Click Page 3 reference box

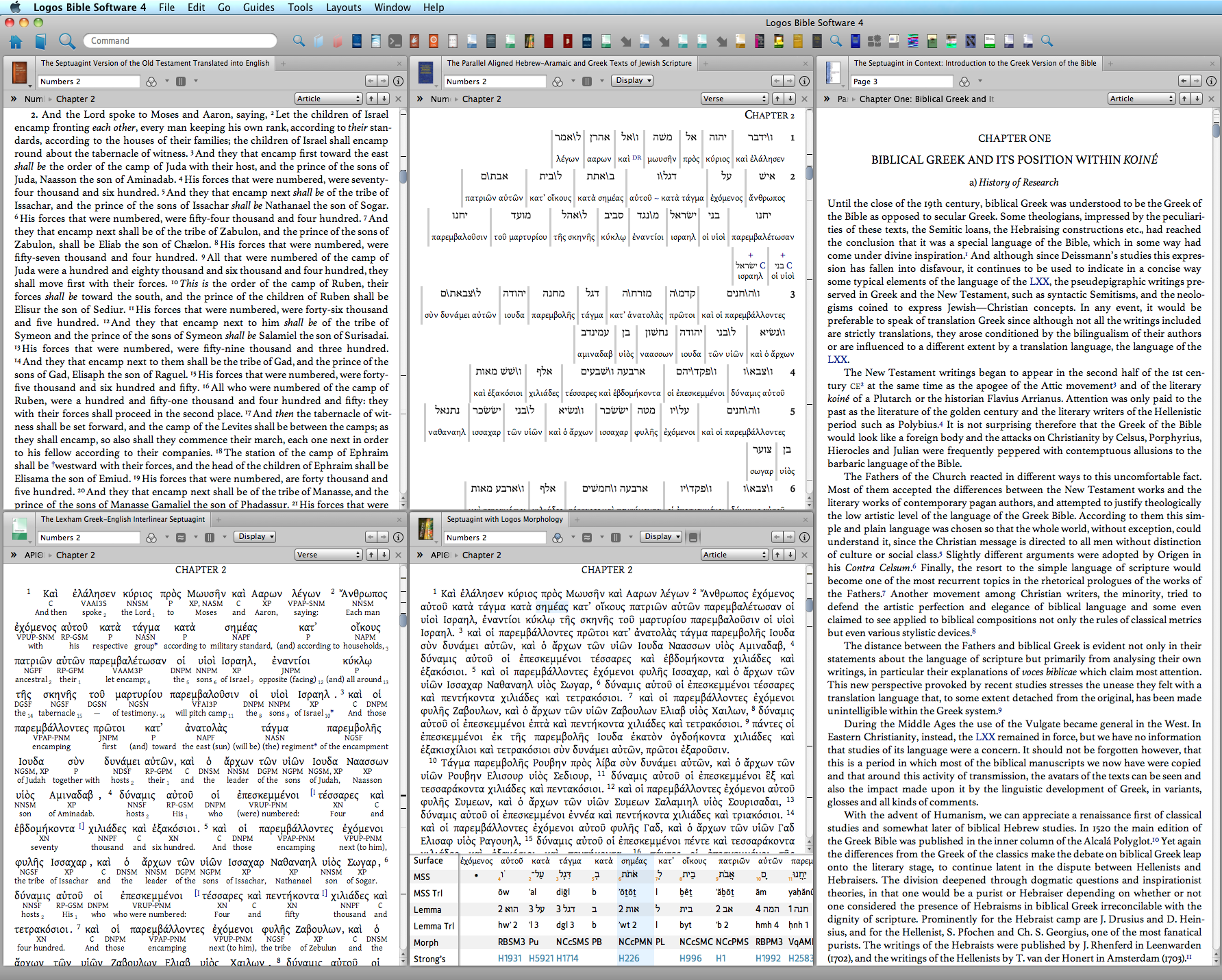click(901, 81)
